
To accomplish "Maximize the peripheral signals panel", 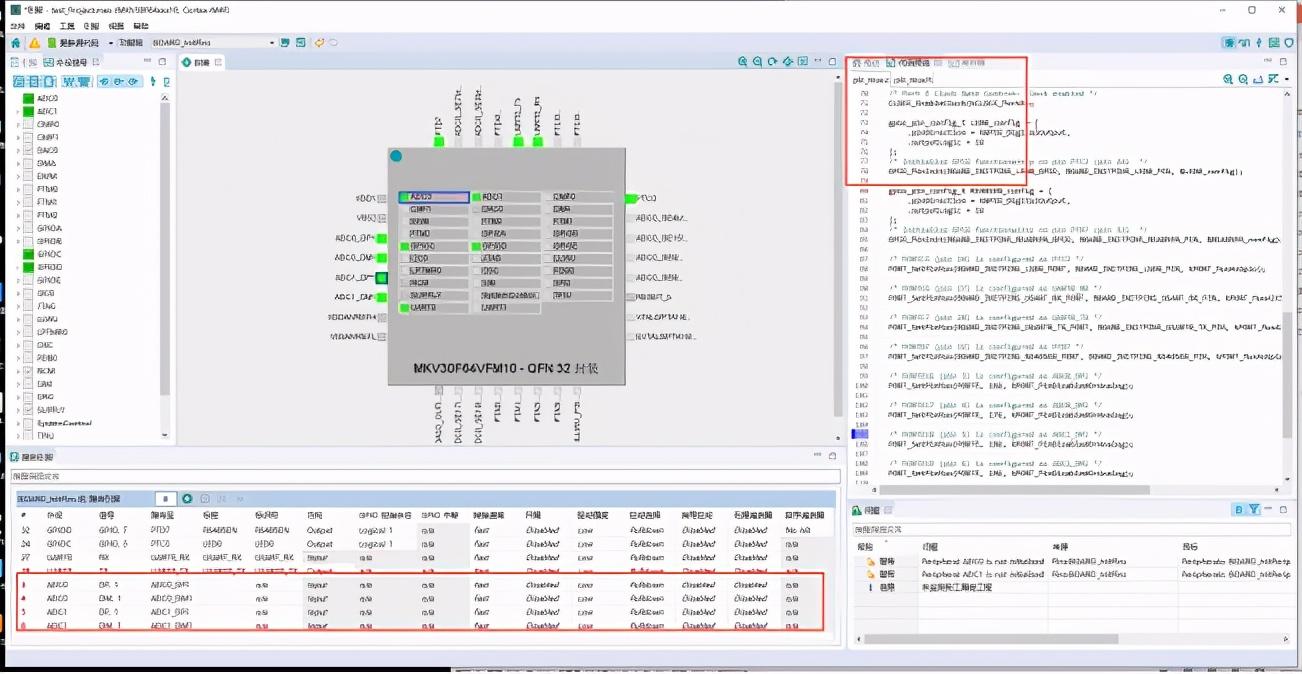I will pos(163,62).
